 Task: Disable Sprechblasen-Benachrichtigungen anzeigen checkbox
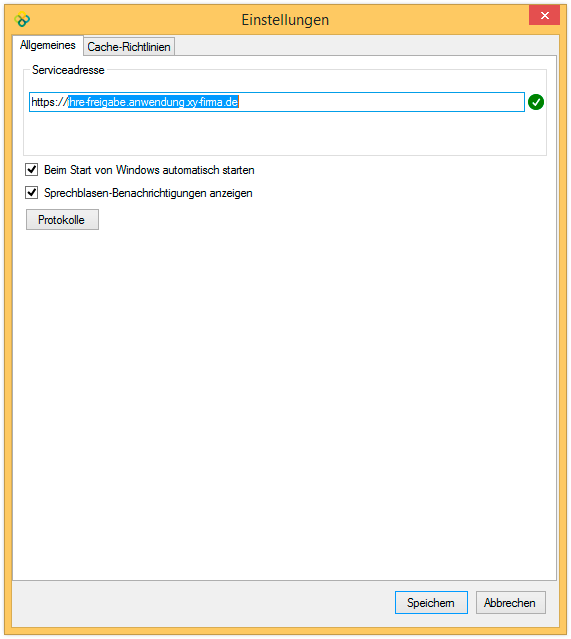click(32, 192)
